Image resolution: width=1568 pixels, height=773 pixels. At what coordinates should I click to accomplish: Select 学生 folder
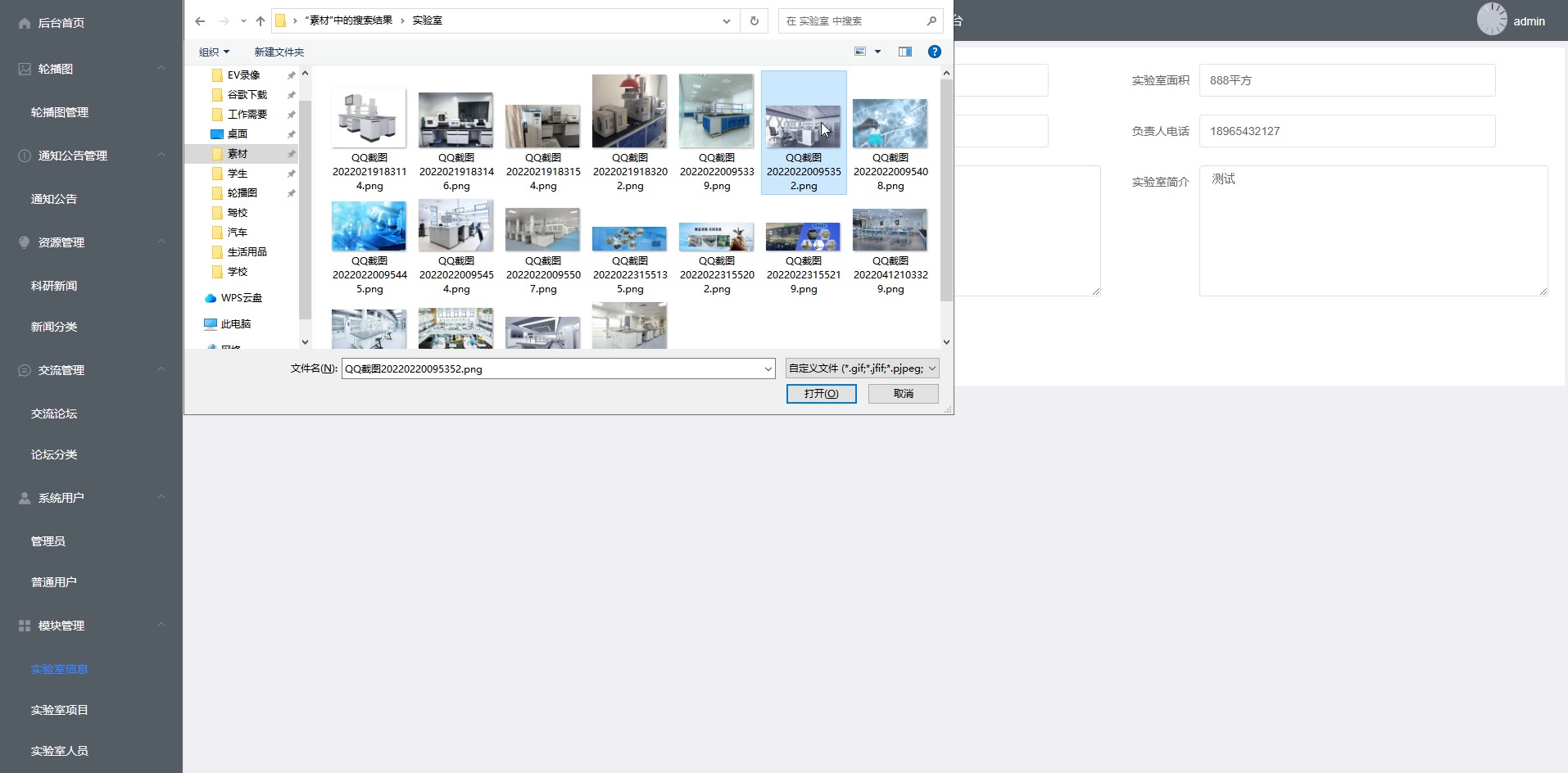click(237, 174)
